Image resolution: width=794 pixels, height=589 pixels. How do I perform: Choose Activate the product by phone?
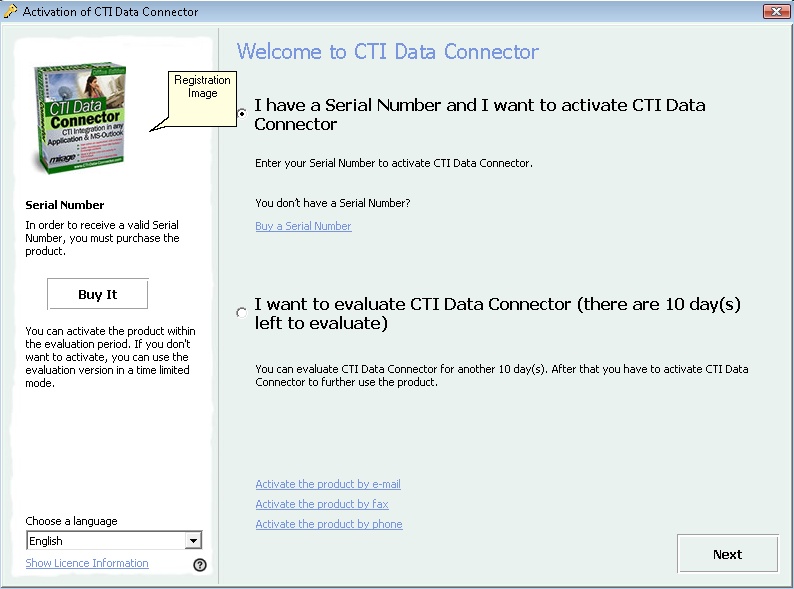click(329, 524)
